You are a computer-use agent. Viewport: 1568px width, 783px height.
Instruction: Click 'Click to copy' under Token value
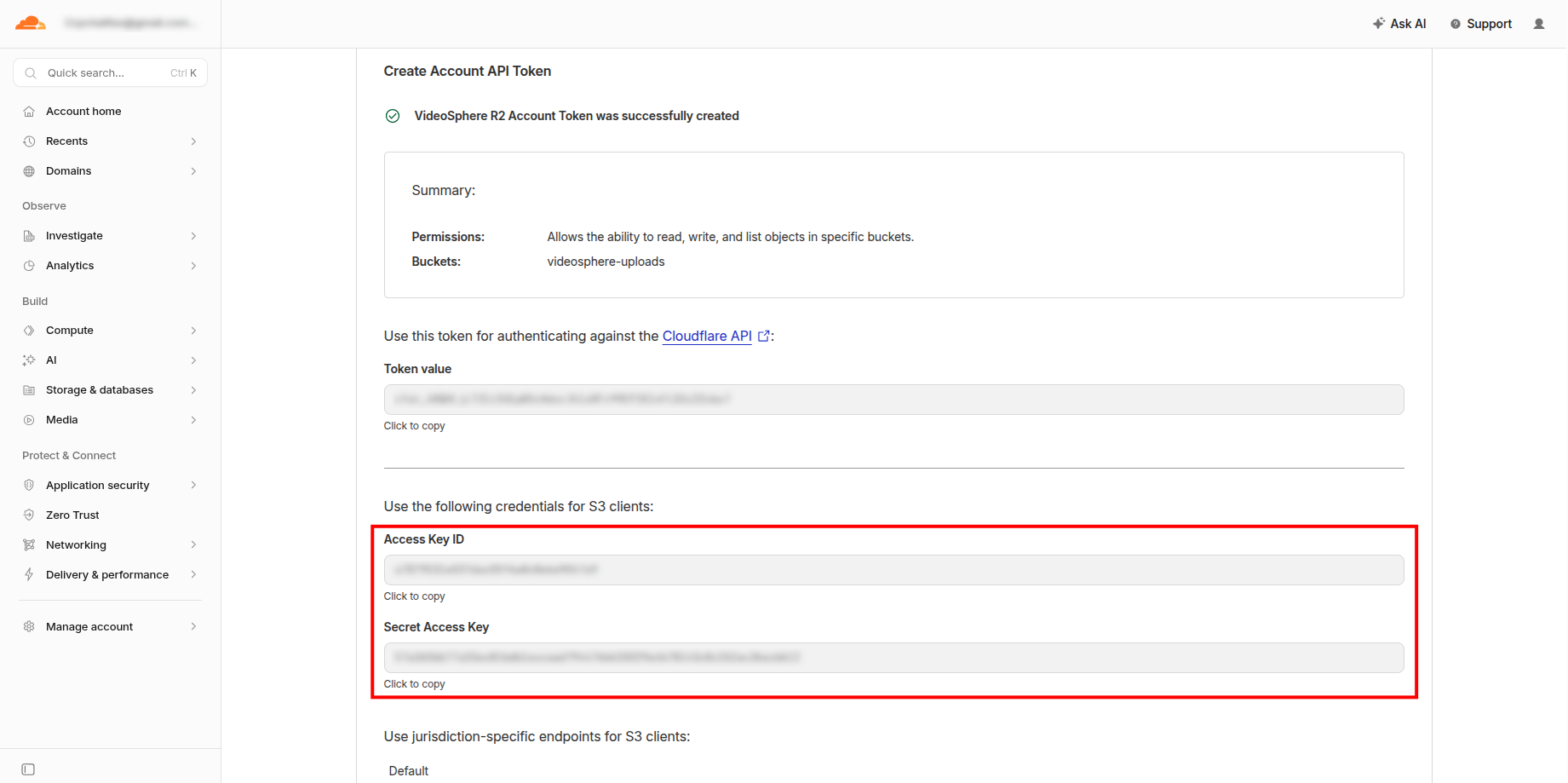pos(414,426)
